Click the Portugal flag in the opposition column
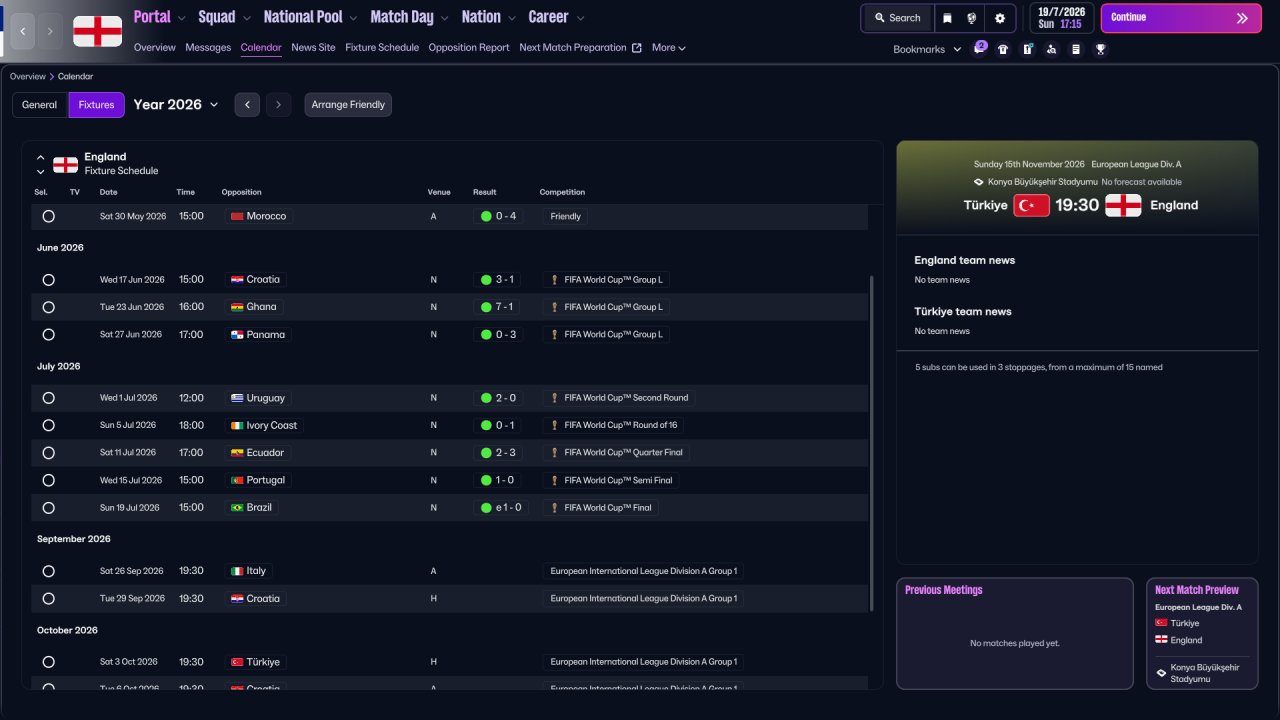Viewport: 1280px width, 720px height. click(237, 480)
